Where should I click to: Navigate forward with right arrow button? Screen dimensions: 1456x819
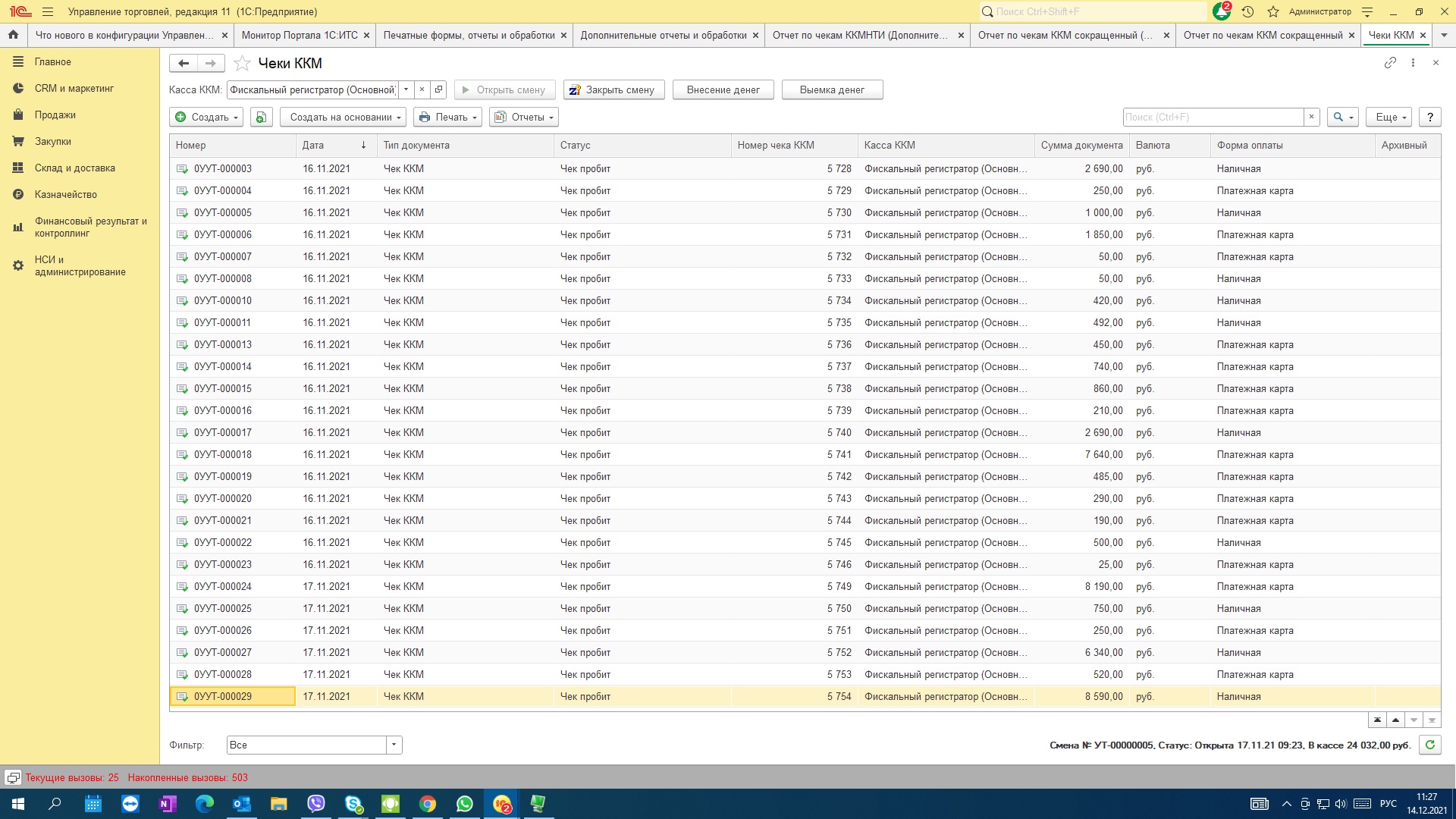(211, 64)
